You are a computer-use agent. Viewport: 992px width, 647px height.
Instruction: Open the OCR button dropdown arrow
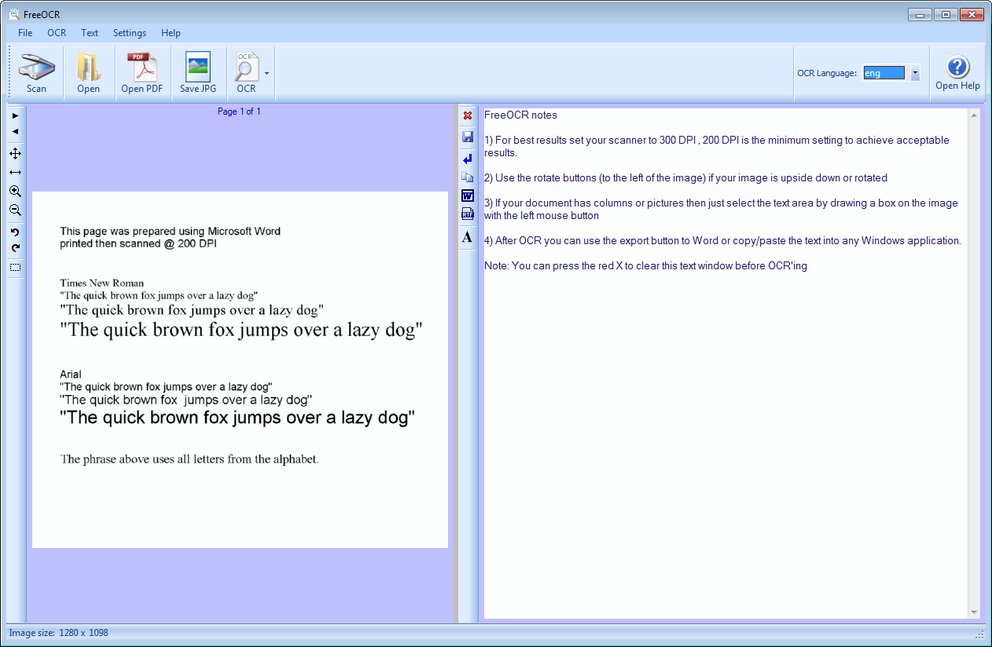tap(266, 74)
